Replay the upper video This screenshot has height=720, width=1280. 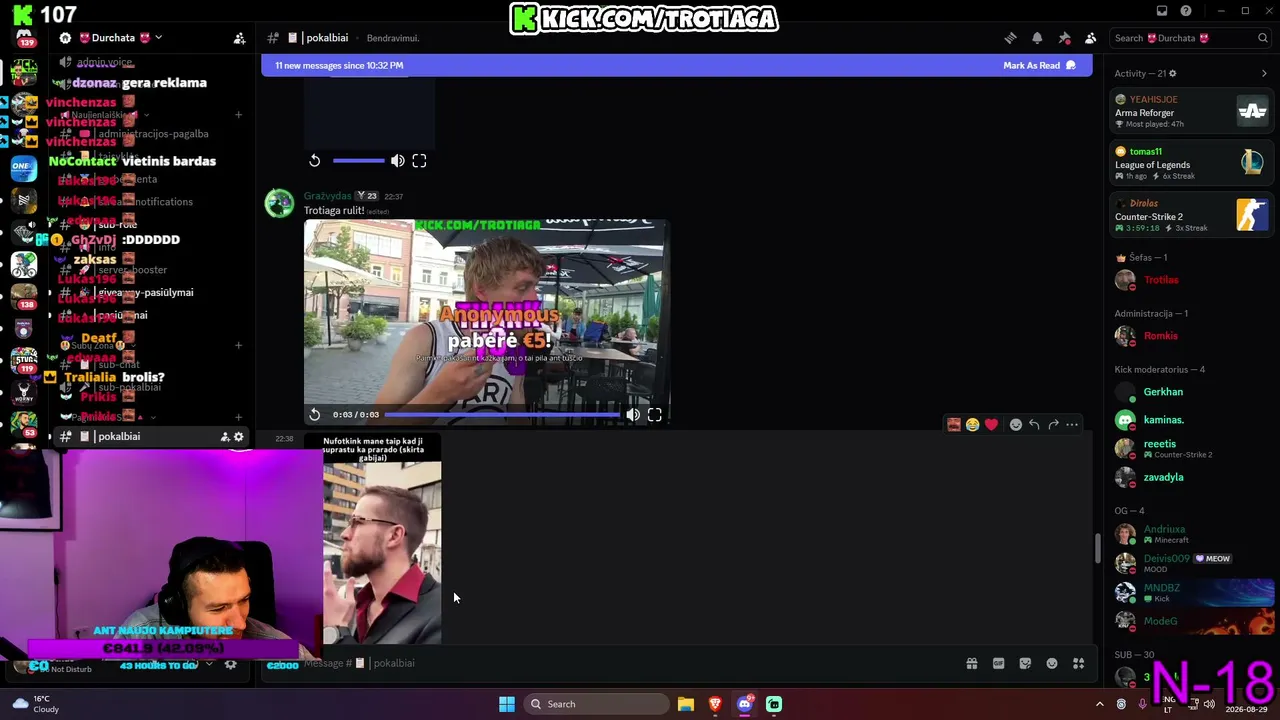point(314,161)
